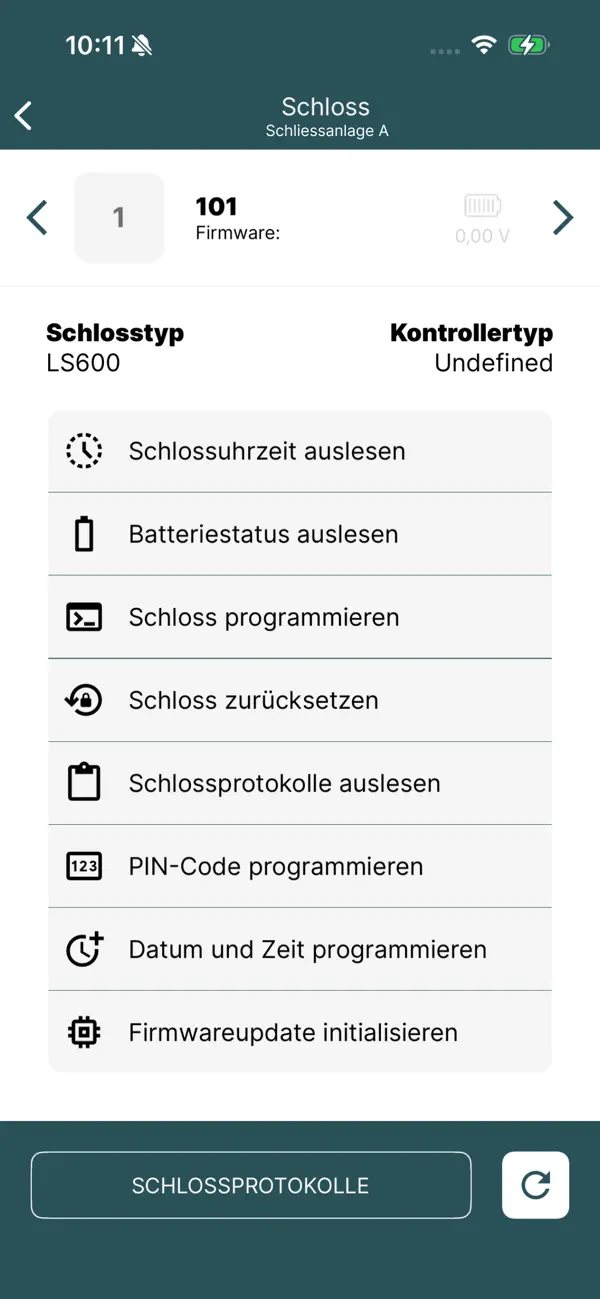Tap the clipboard icon for Schlossprotokolle auslesen
This screenshot has height=1299, width=600.
tap(84, 782)
